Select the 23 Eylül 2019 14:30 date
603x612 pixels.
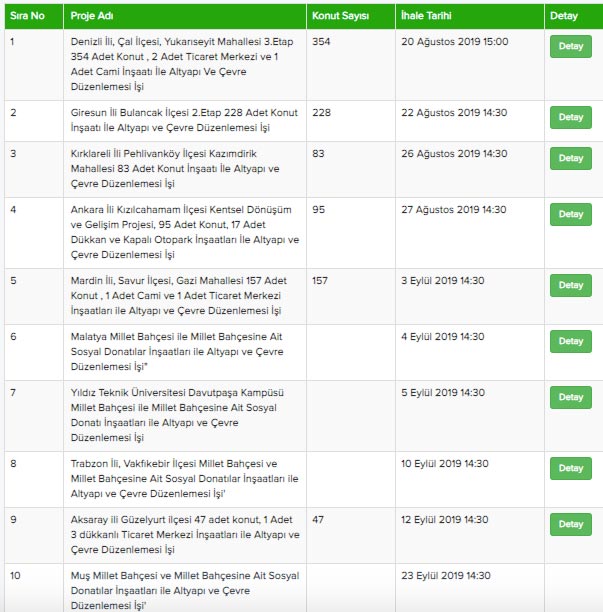pyautogui.click(x=445, y=576)
